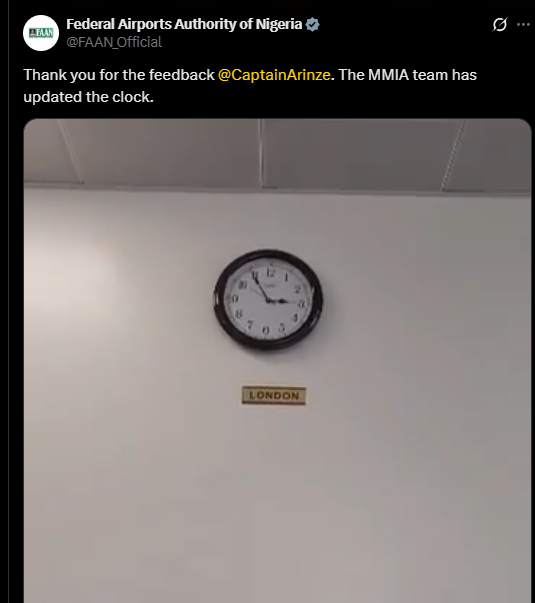Click the blue verified badge

click(312, 24)
